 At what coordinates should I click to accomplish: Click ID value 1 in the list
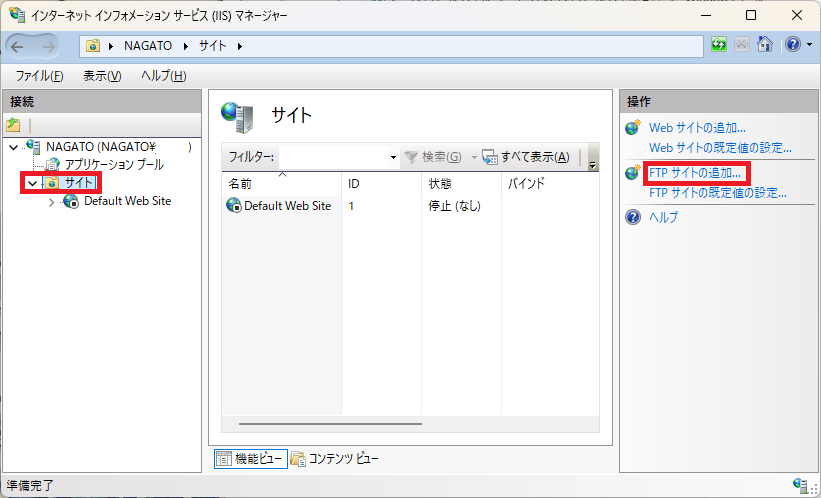[x=351, y=206]
